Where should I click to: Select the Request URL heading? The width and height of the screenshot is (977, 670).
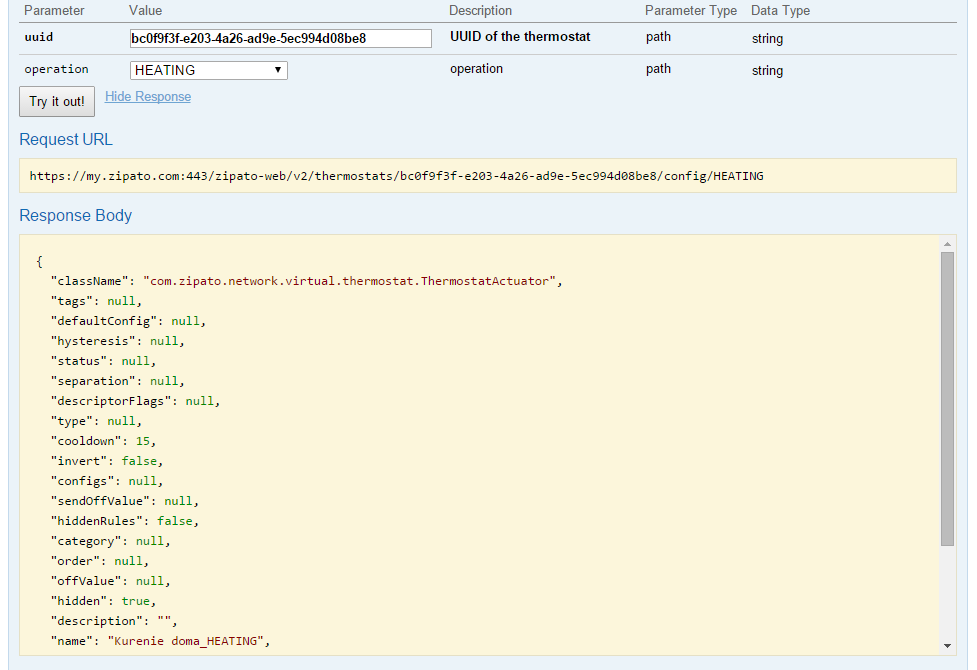pyautogui.click(x=66, y=140)
